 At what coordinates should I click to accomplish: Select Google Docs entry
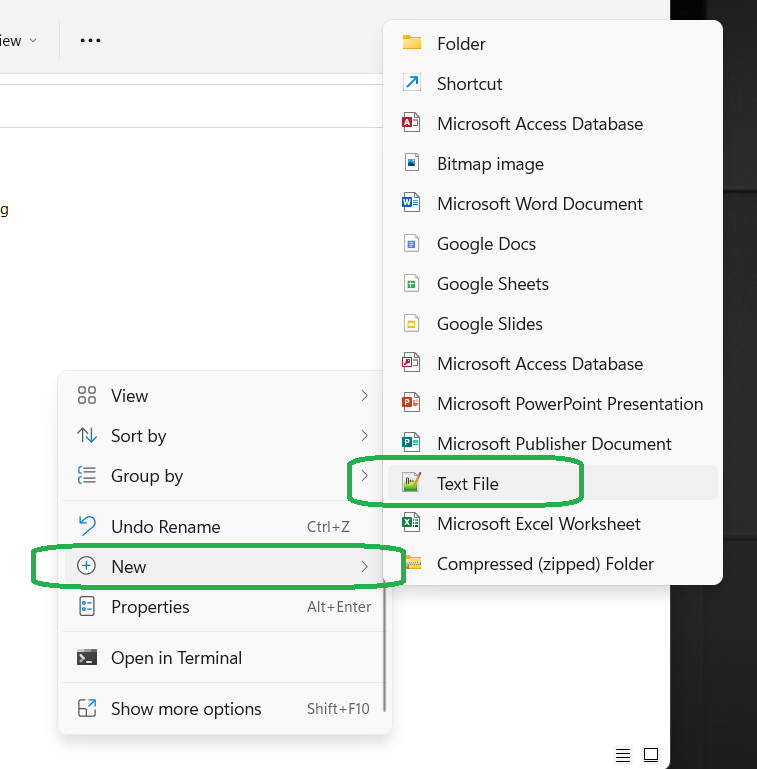click(x=553, y=244)
